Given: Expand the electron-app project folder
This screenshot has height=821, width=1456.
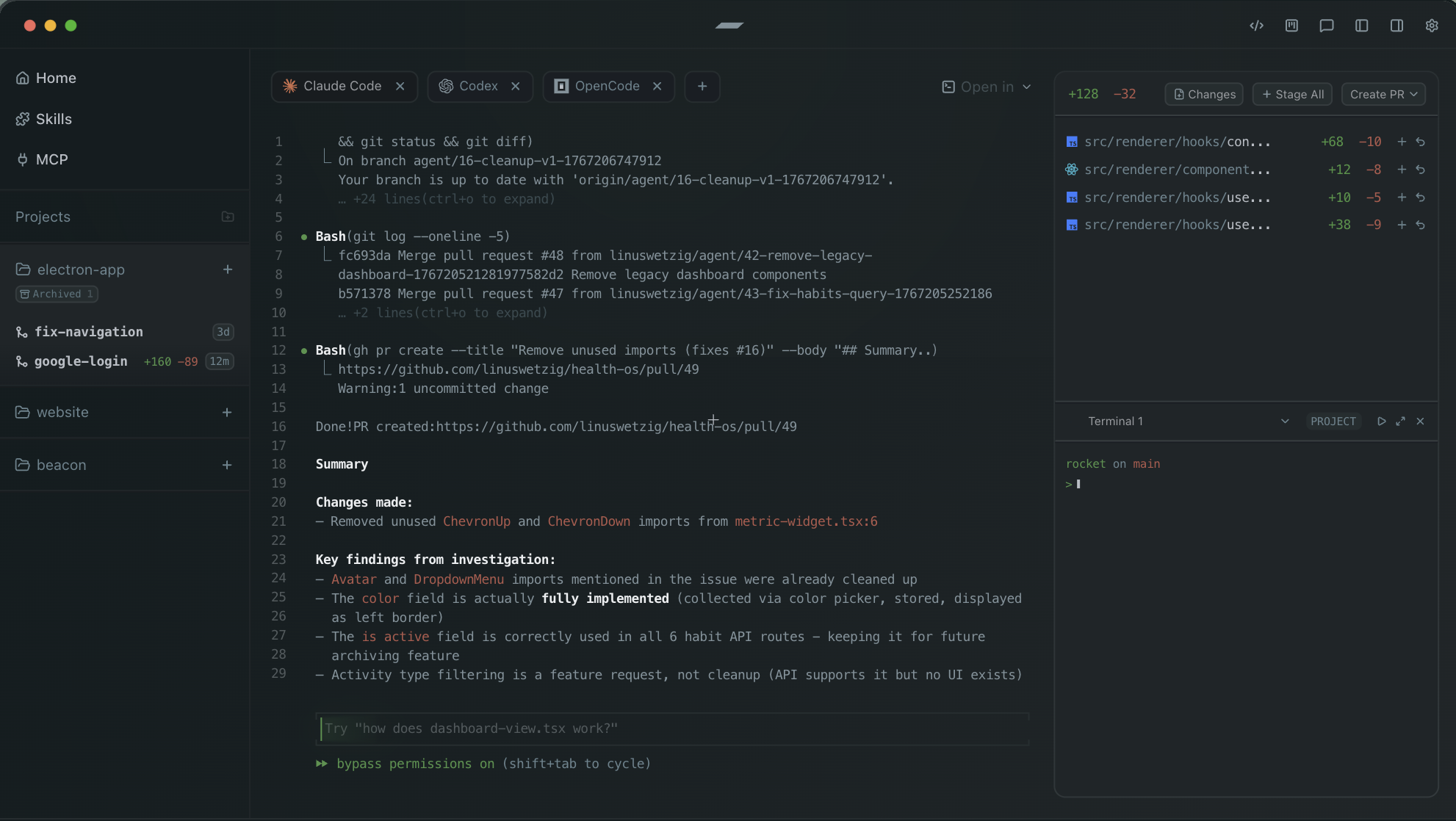Looking at the screenshot, I should [x=71, y=270].
